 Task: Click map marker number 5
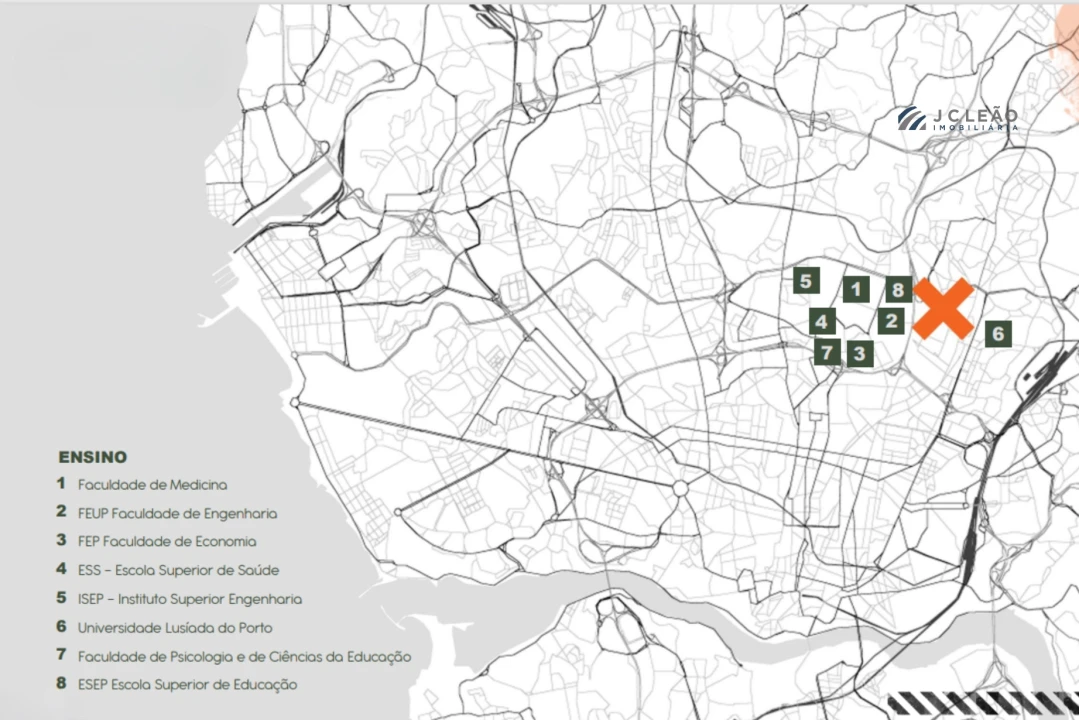pos(807,281)
